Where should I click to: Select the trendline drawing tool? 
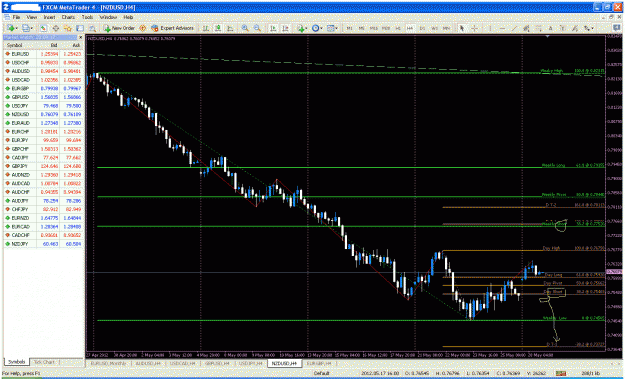(514, 28)
